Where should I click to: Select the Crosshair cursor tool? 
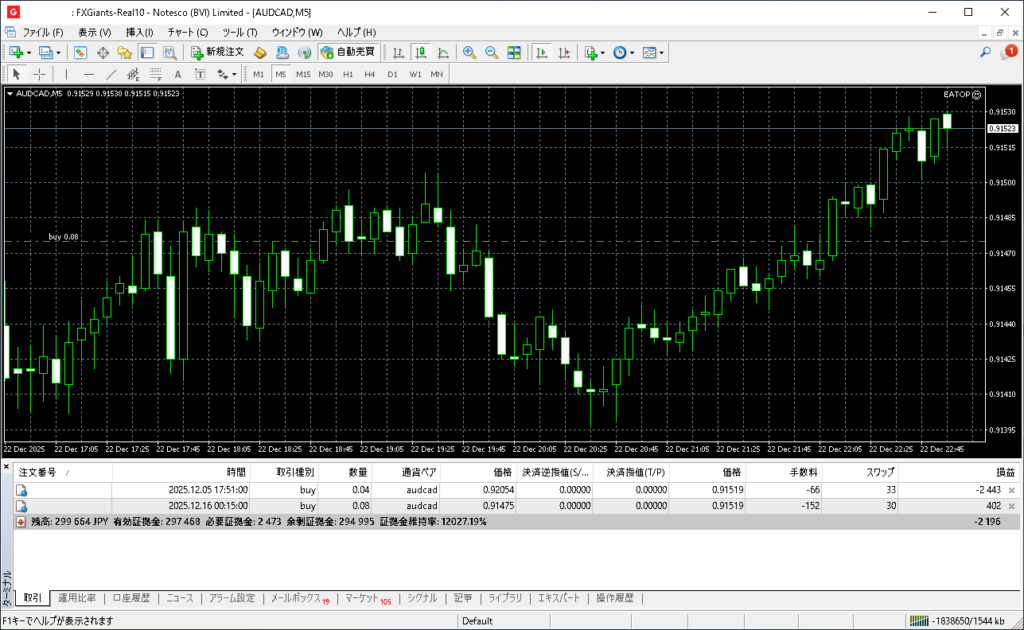pyautogui.click(x=40, y=74)
